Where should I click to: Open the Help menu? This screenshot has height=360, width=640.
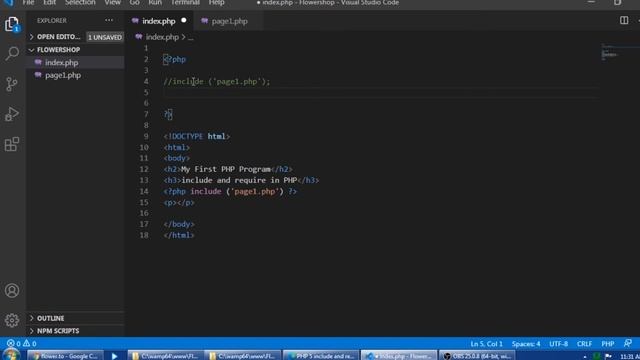(217, 3)
